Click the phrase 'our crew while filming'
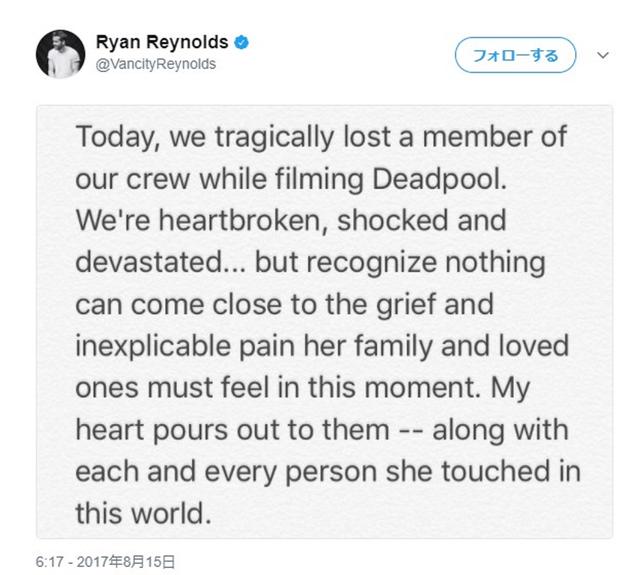This screenshot has width=640, height=575. (220, 179)
